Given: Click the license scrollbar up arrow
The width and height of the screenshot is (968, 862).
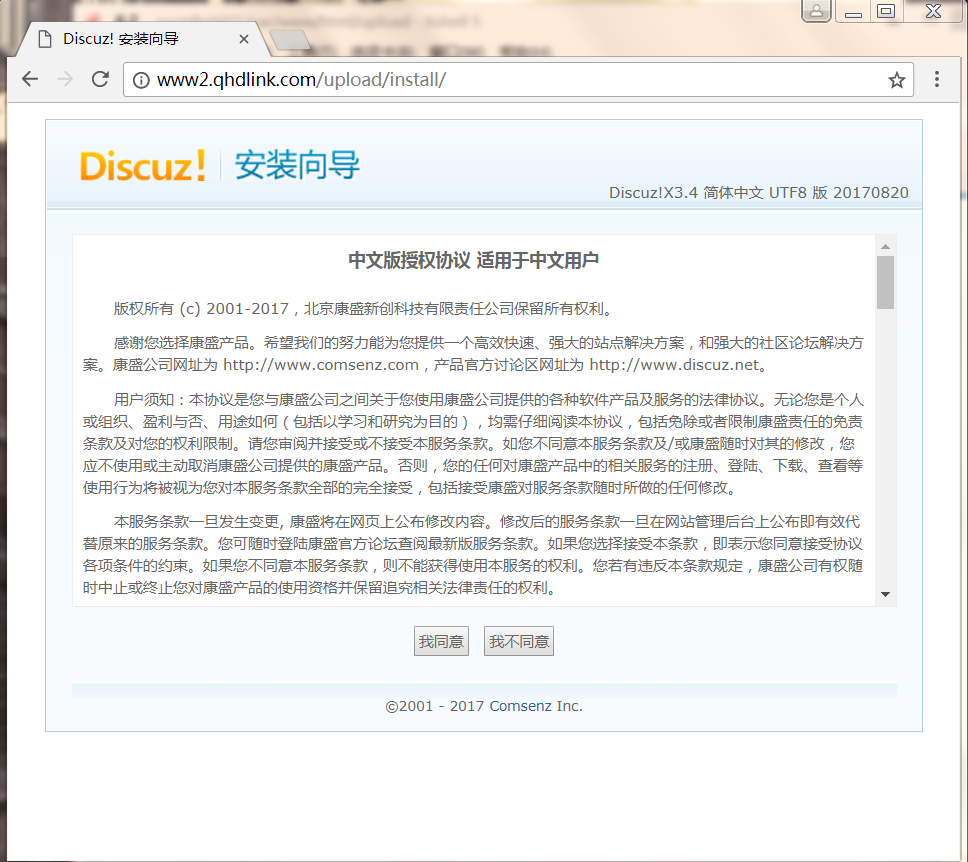Looking at the screenshot, I should pyautogui.click(x=885, y=246).
